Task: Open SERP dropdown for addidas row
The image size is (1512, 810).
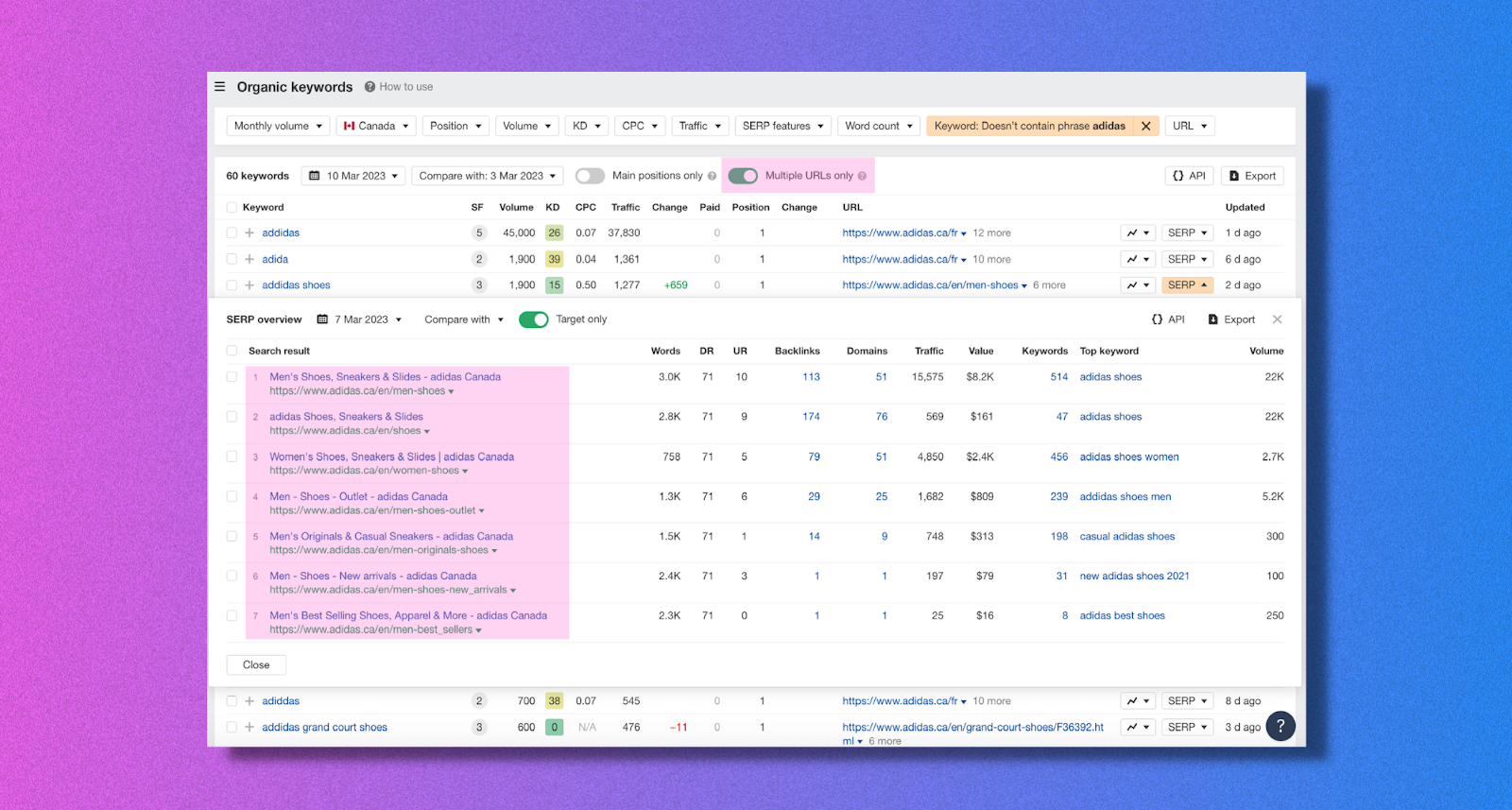Action: coord(1187,233)
